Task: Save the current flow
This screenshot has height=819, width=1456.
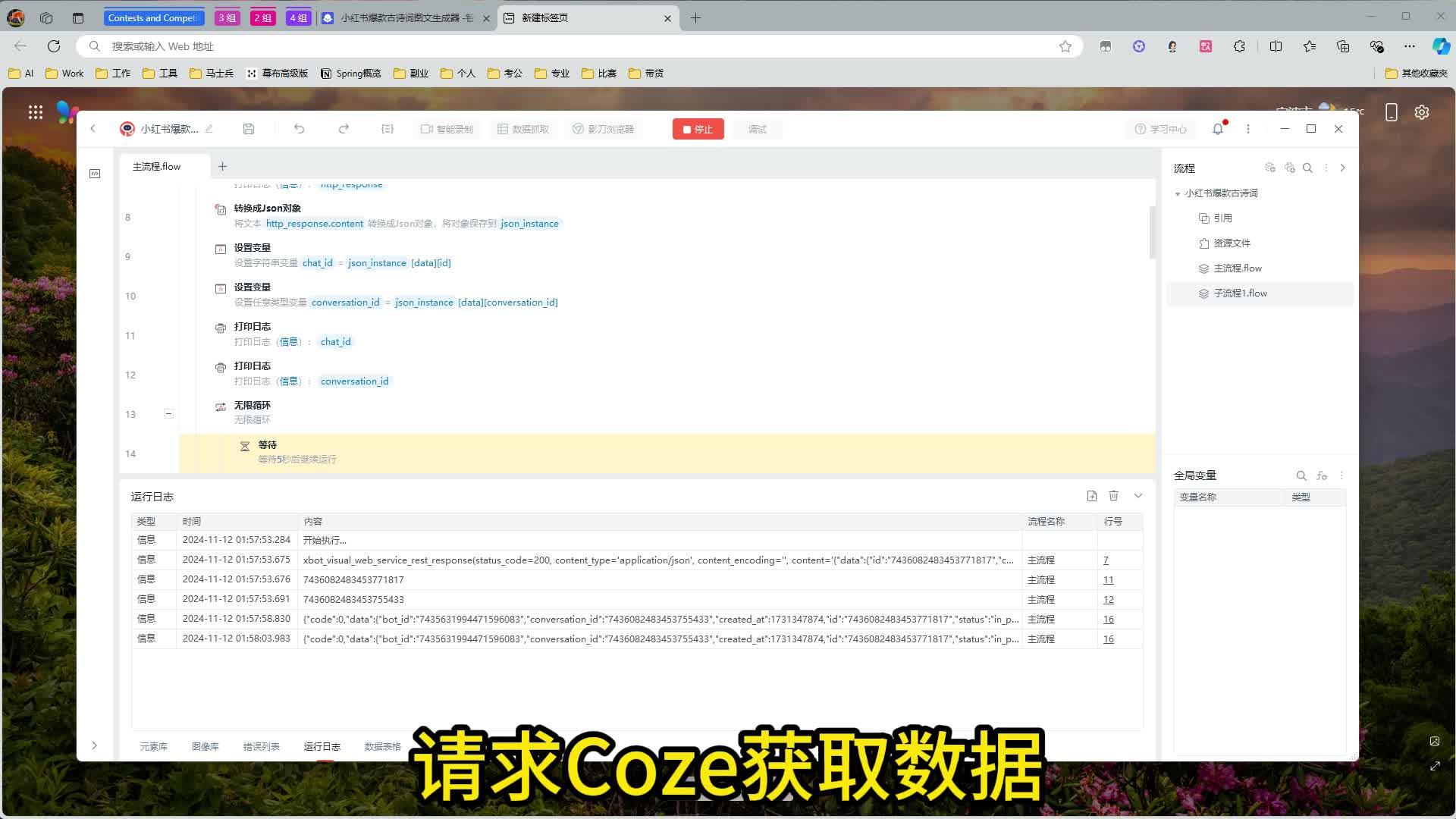Action: click(248, 129)
